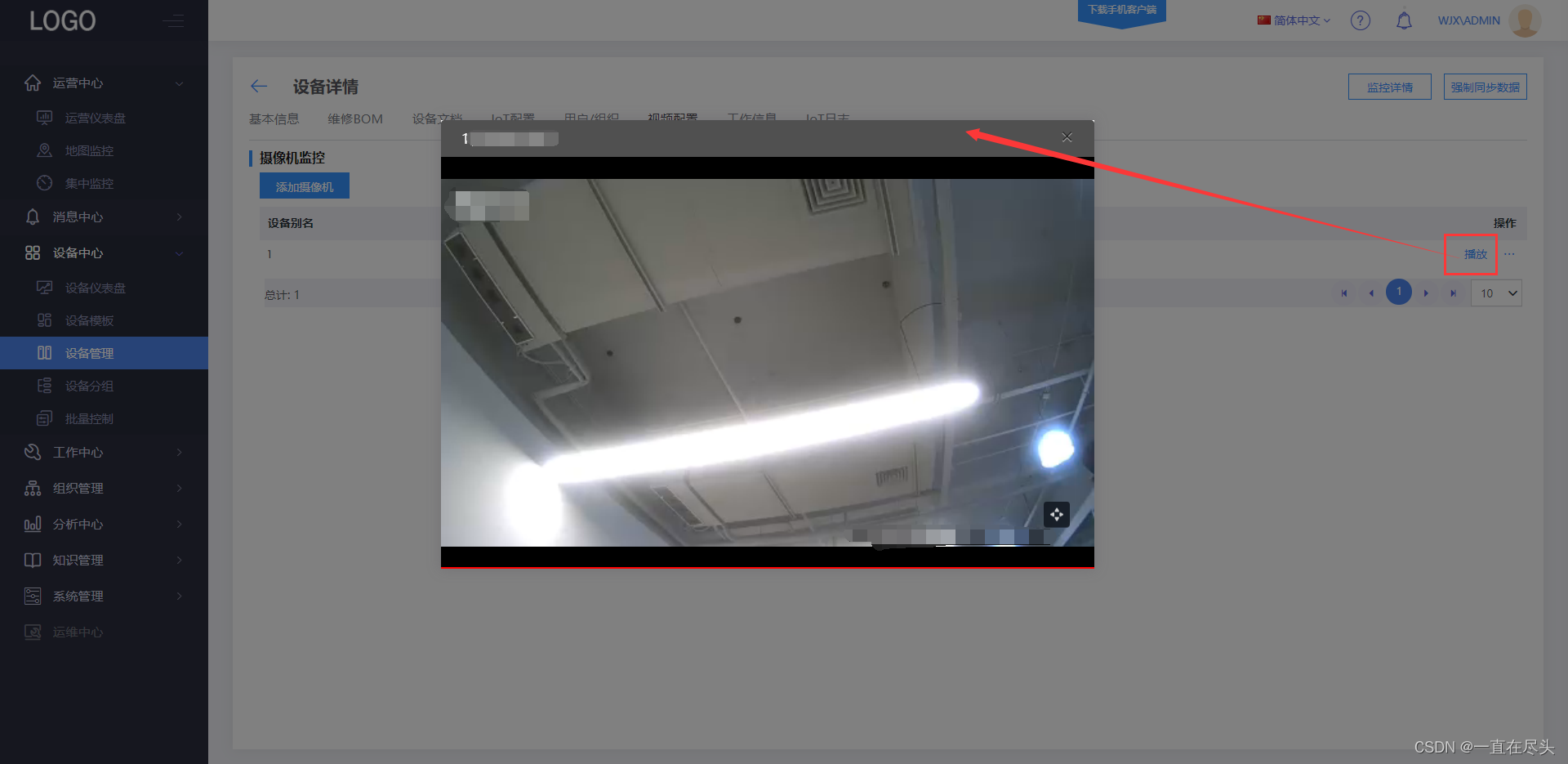The width and height of the screenshot is (1568, 764).
Task: Switch to 维修BOM tab
Action: tap(355, 118)
